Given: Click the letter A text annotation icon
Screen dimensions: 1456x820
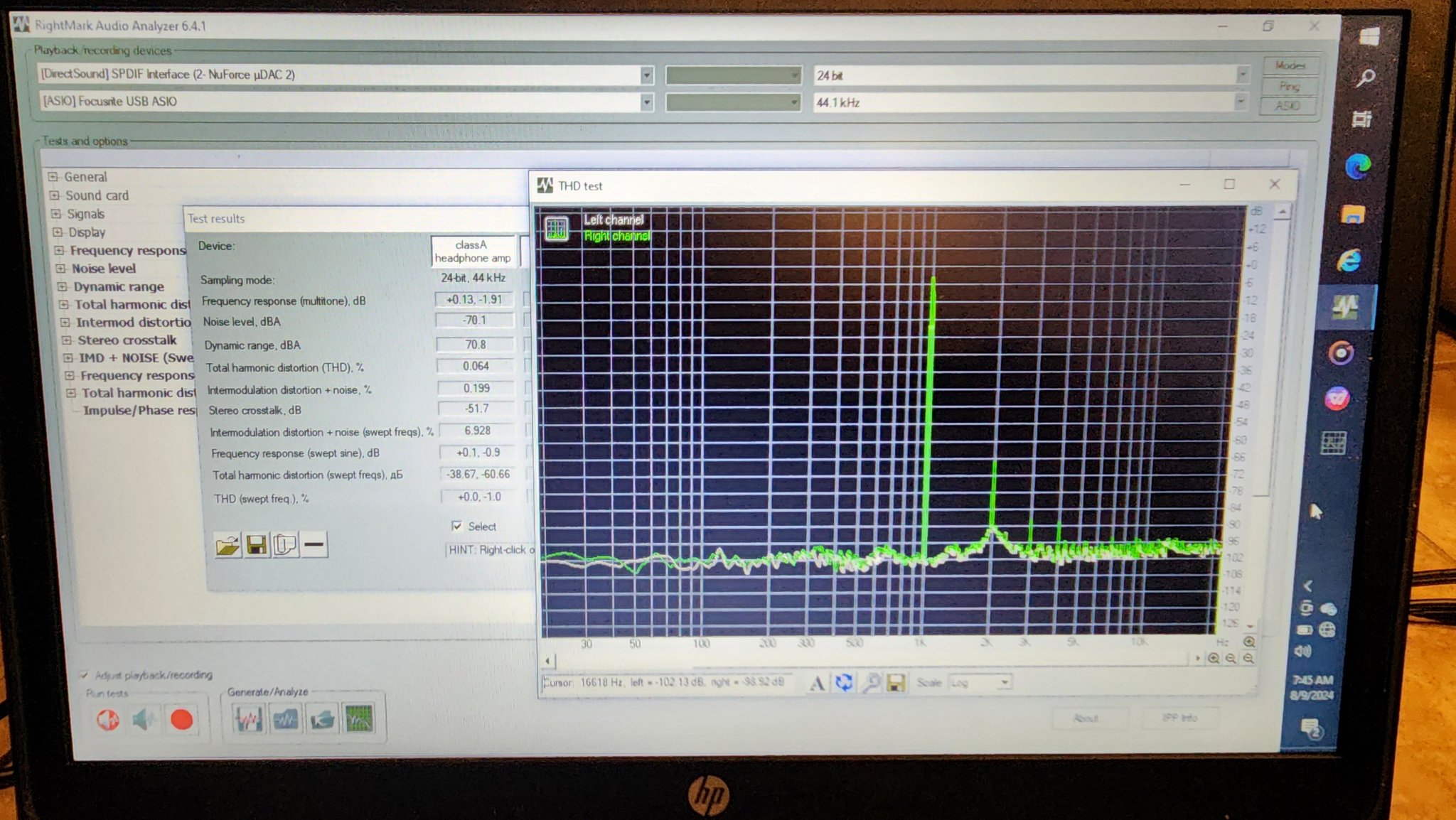Looking at the screenshot, I should coord(818,683).
